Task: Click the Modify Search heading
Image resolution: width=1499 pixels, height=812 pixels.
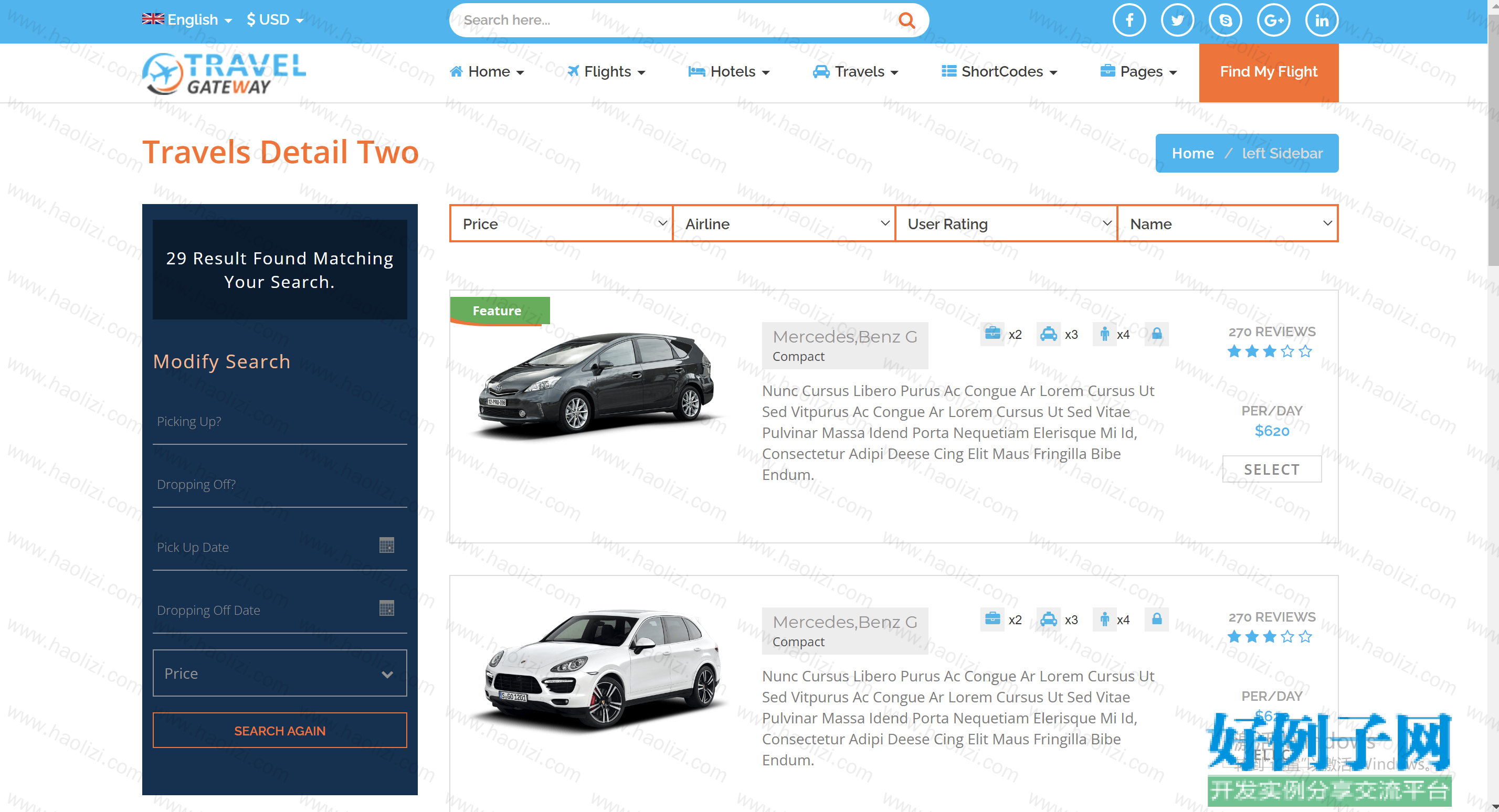Action: [x=221, y=361]
